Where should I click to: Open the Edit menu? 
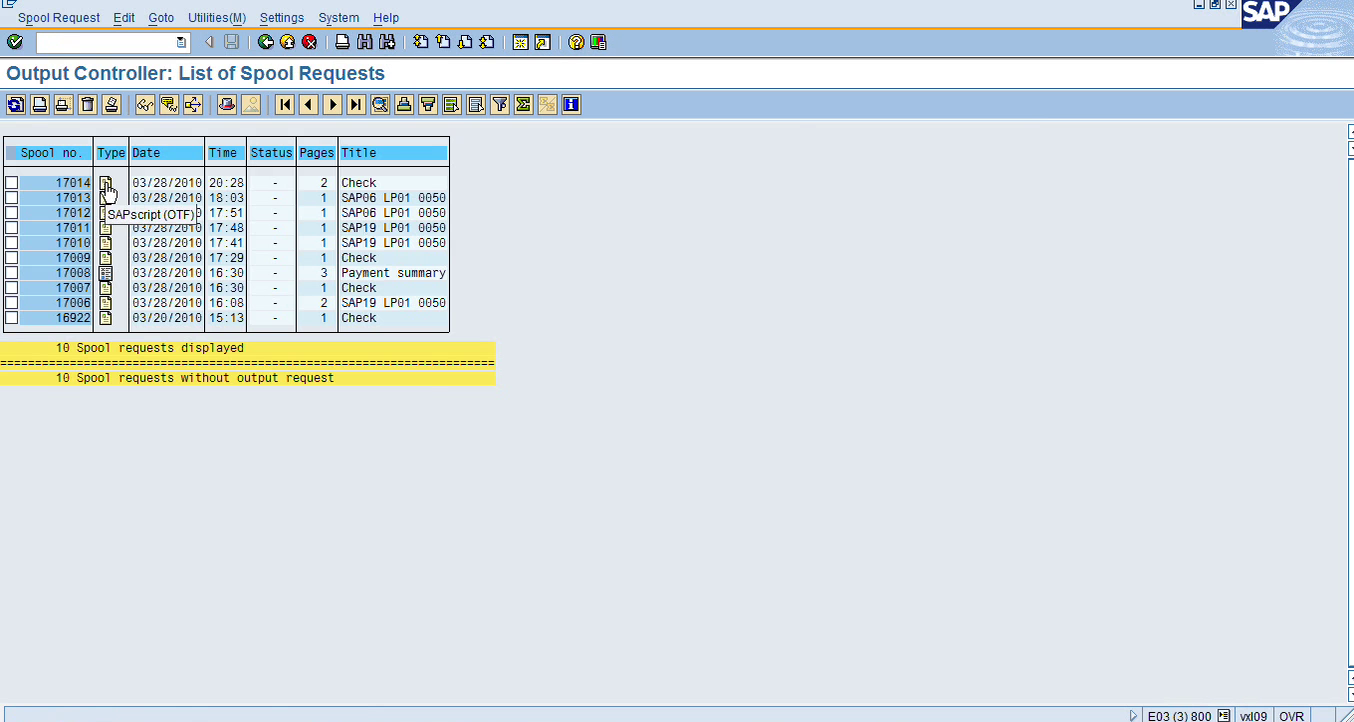124,18
